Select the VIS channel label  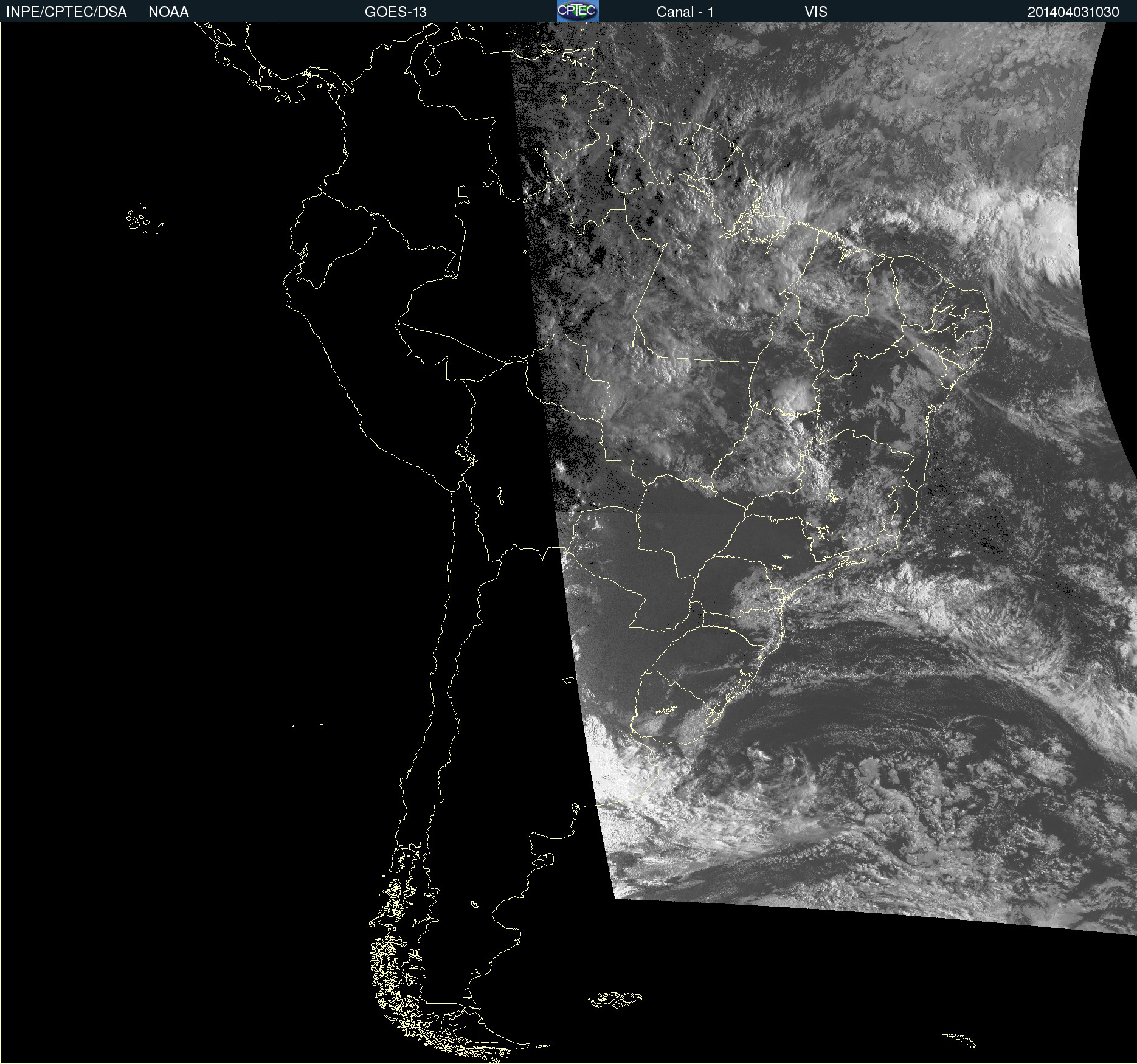tap(815, 12)
